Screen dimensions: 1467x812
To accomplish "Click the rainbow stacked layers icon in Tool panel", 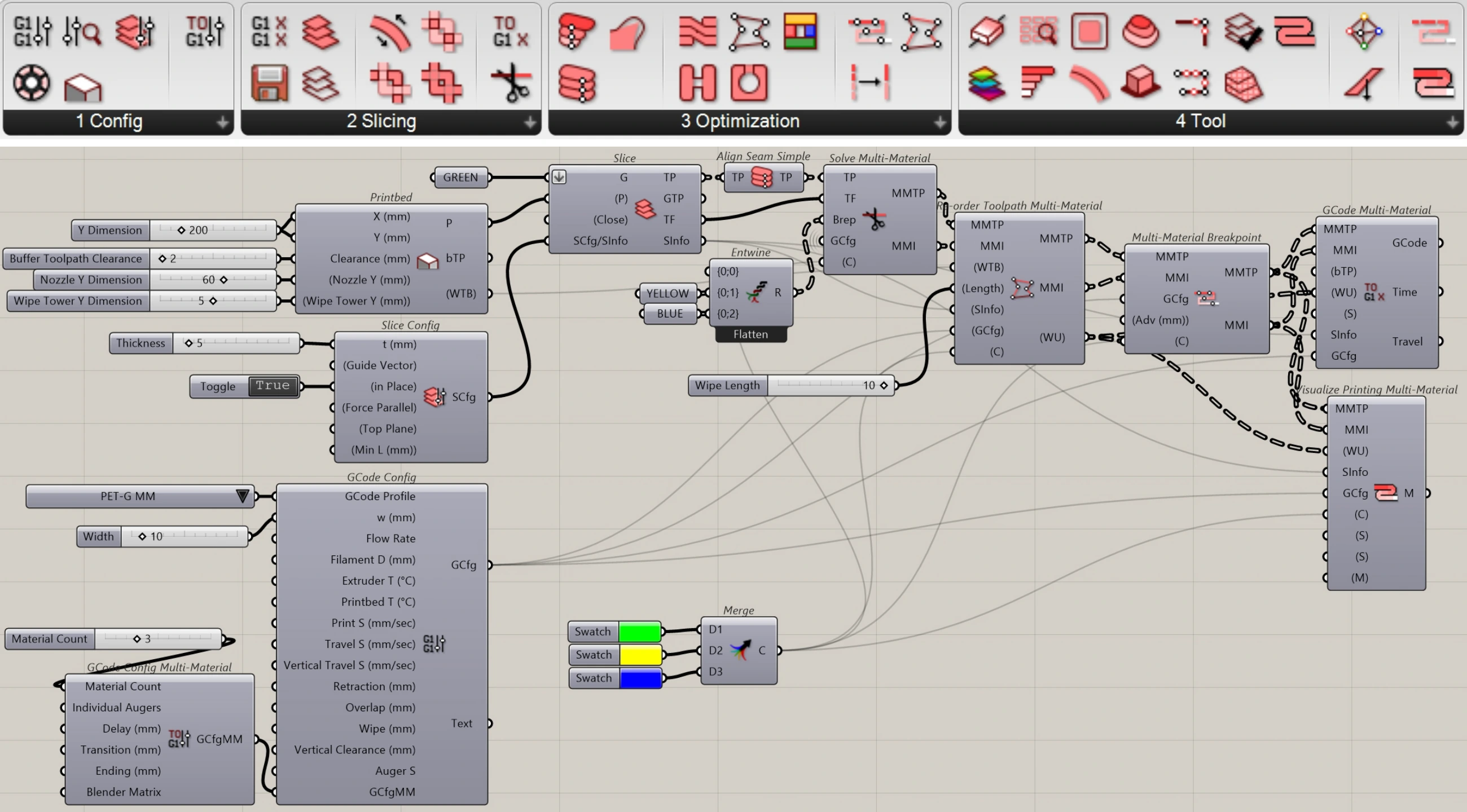I will coord(986,83).
